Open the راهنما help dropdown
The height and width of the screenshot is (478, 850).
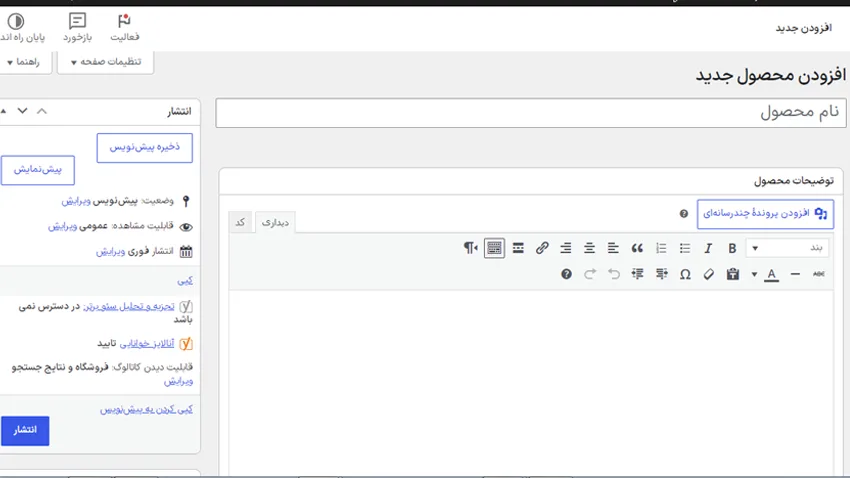click(x=23, y=62)
